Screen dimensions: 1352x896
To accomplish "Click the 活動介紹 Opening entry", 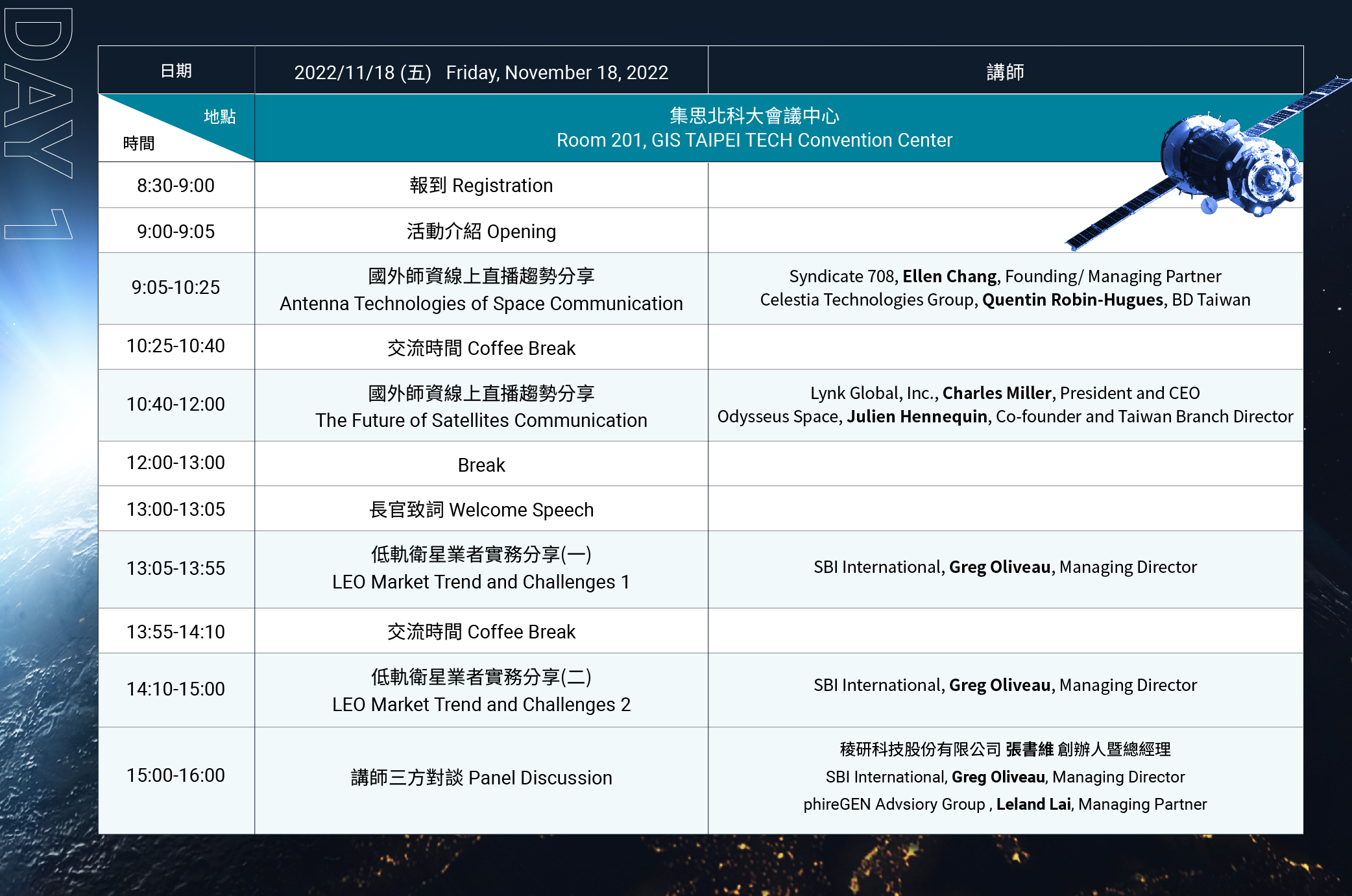I will [x=481, y=232].
